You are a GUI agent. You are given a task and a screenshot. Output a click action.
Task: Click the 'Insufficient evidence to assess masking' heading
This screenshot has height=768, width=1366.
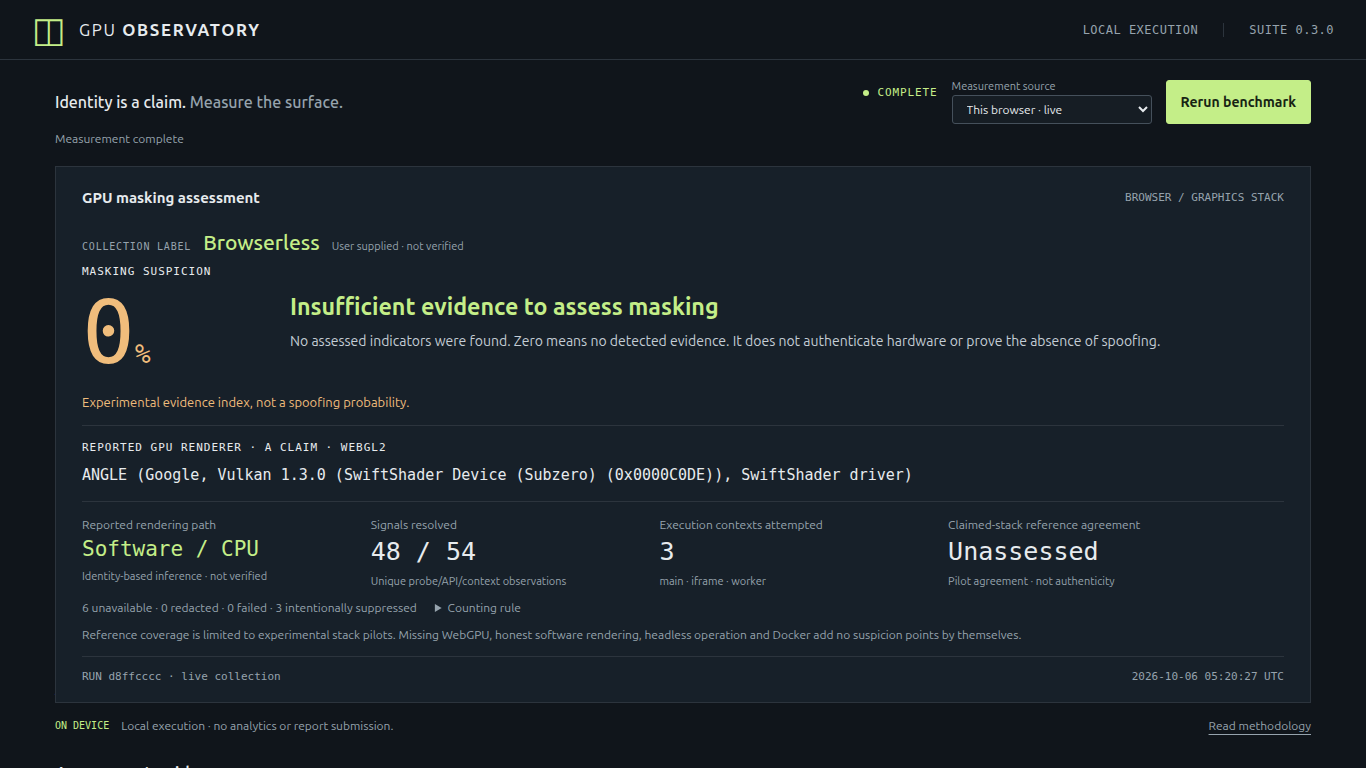pos(504,306)
